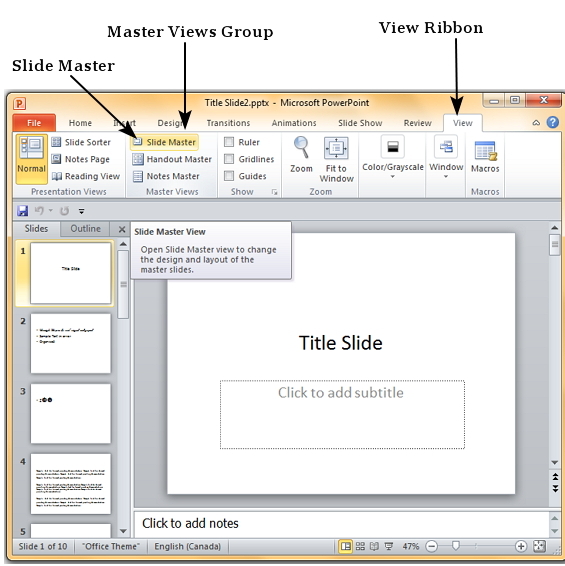Switch to the Review tab

coord(417,123)
